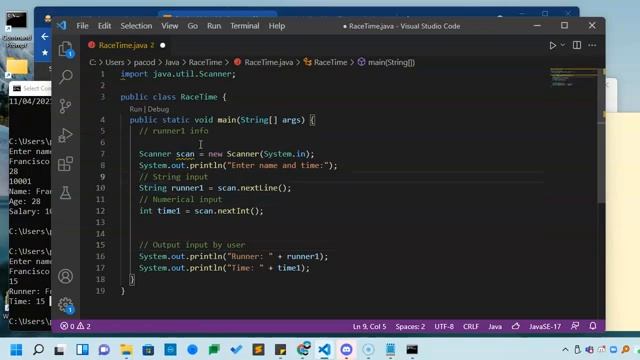
Task: Select the Java folder breadcrumb
Action: 172,62
